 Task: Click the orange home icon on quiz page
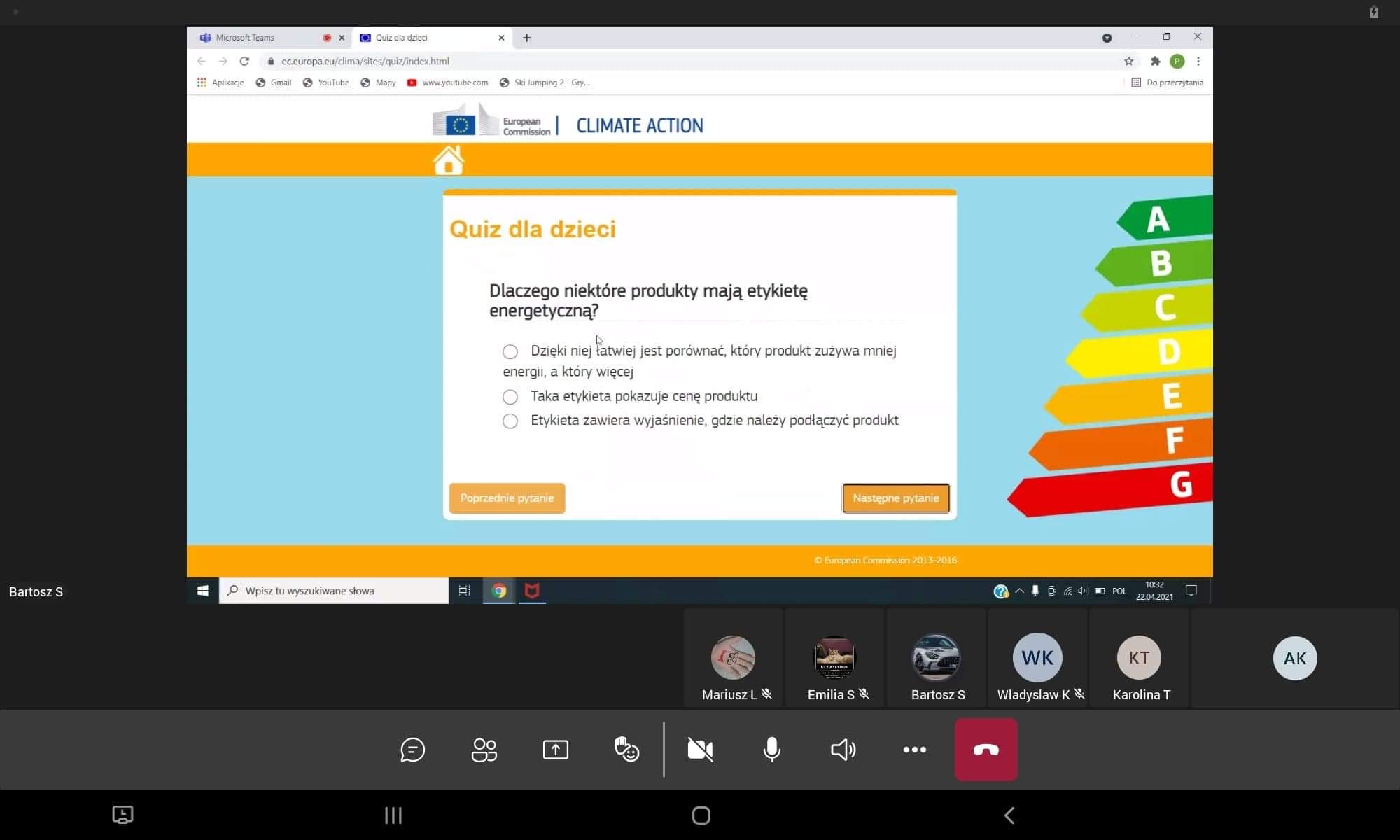coord(449,160)
